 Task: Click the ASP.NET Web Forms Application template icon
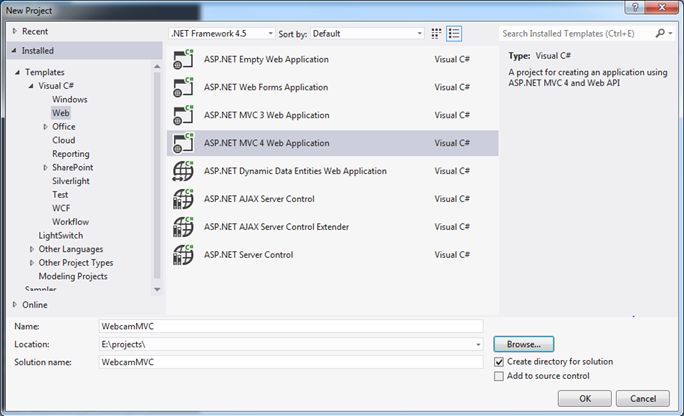click(x=183, y=87)
